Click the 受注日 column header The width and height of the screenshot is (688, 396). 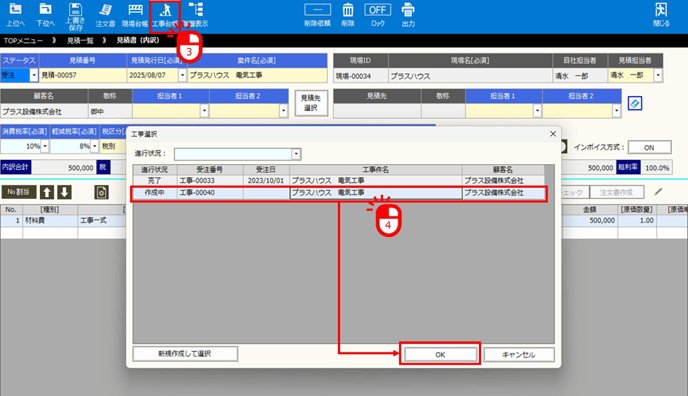coord(266,169)
